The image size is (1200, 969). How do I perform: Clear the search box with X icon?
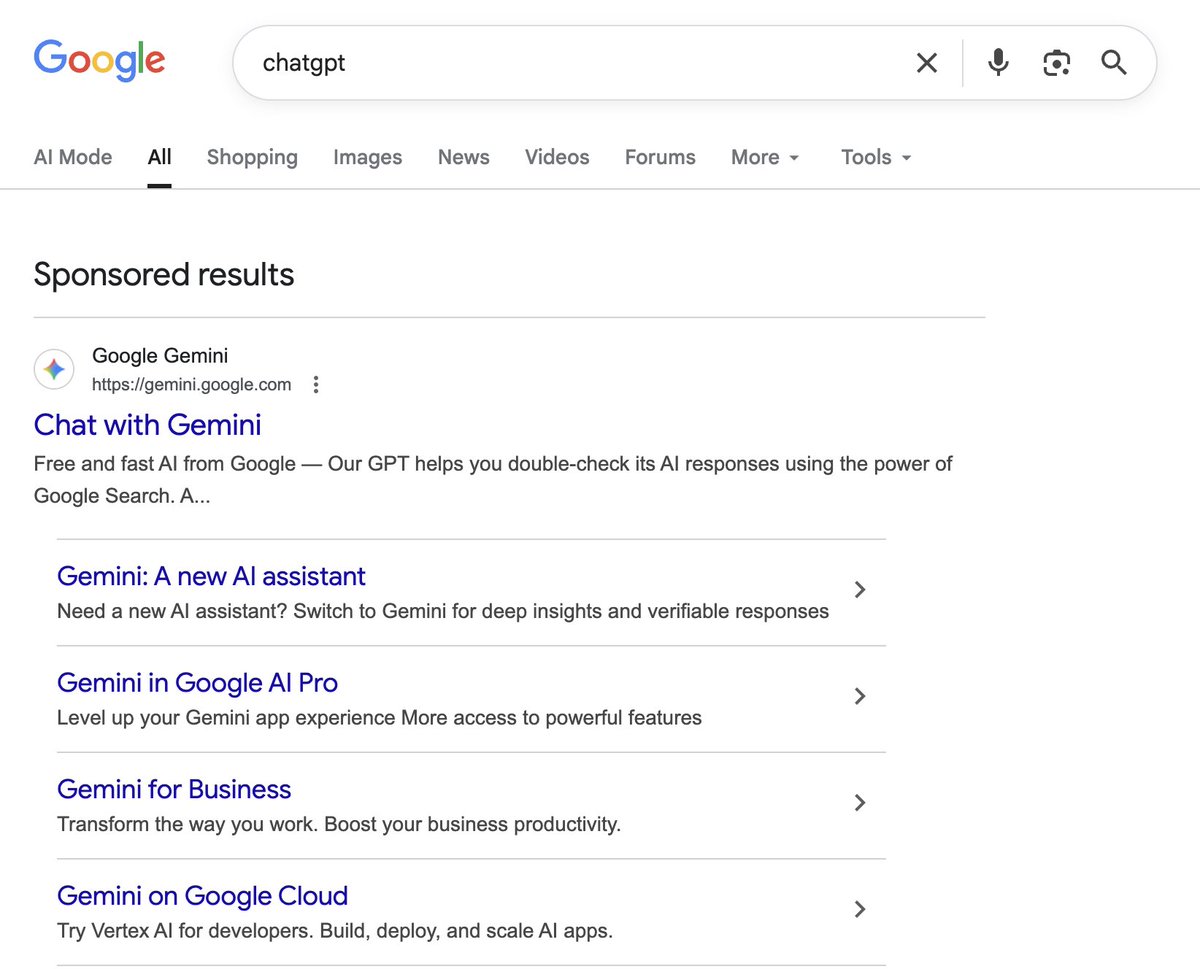927,63
